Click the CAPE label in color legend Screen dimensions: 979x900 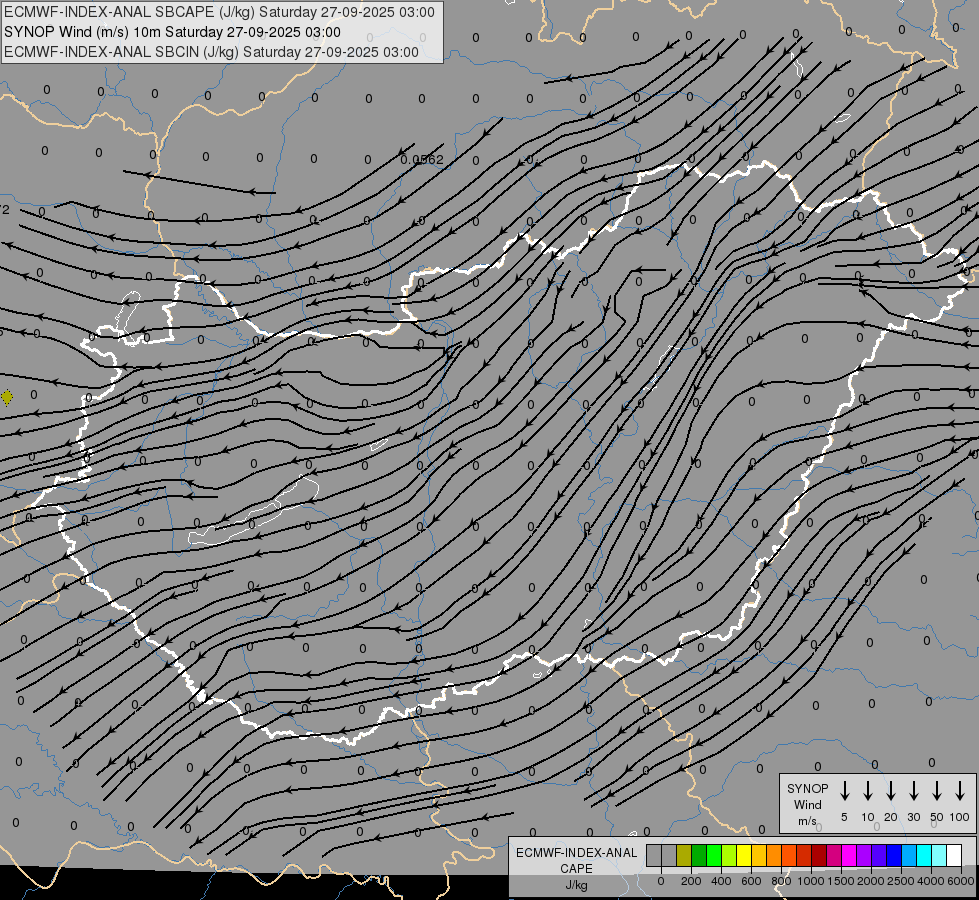point(576,869)
